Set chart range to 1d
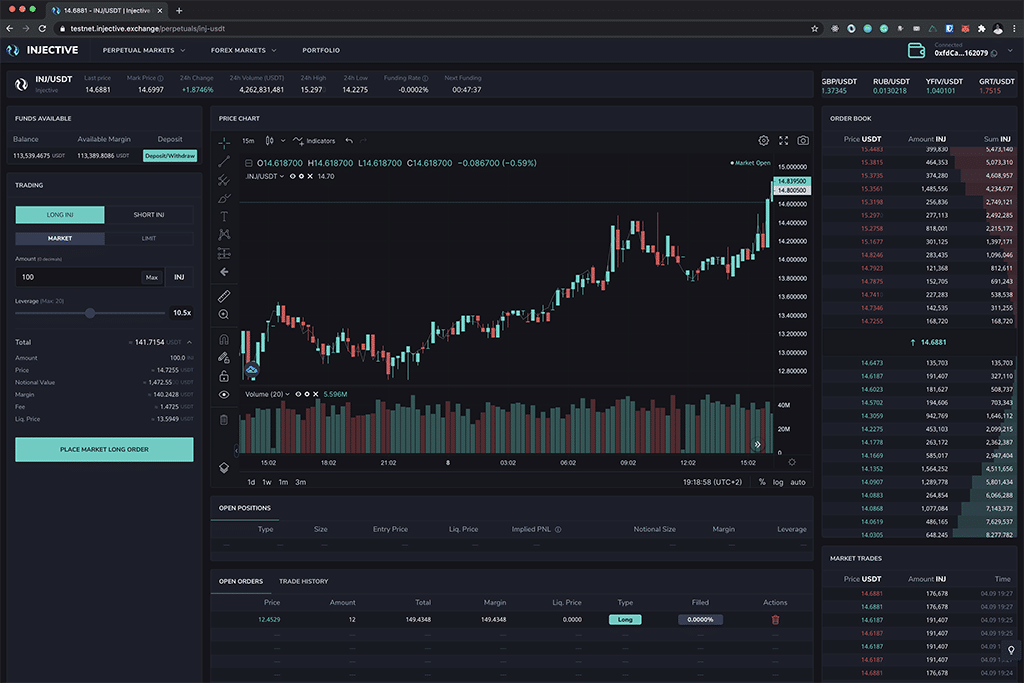This screenshot has width=1024, height=683. pos(251,482)
